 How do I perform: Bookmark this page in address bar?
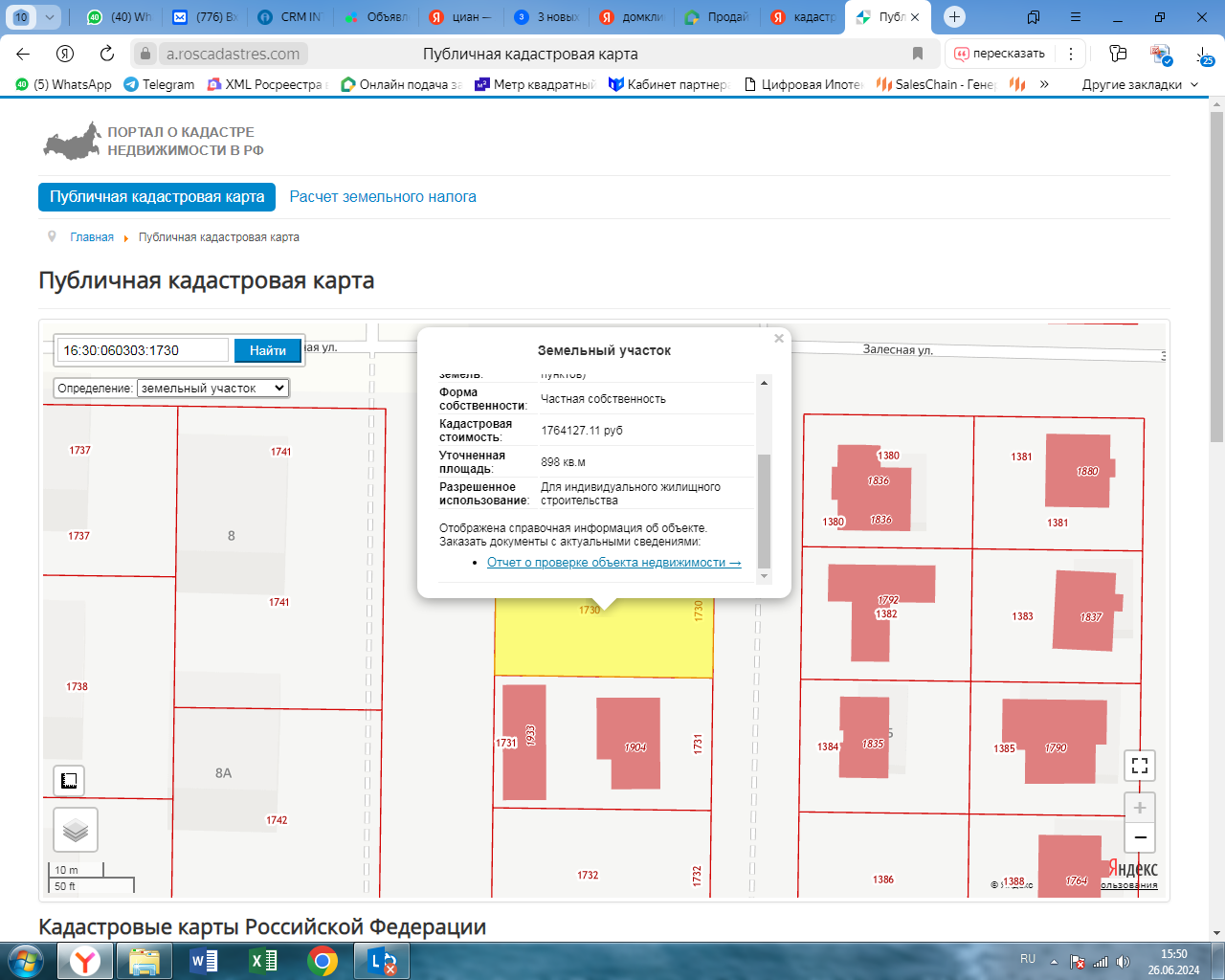(x=918, y=54)
